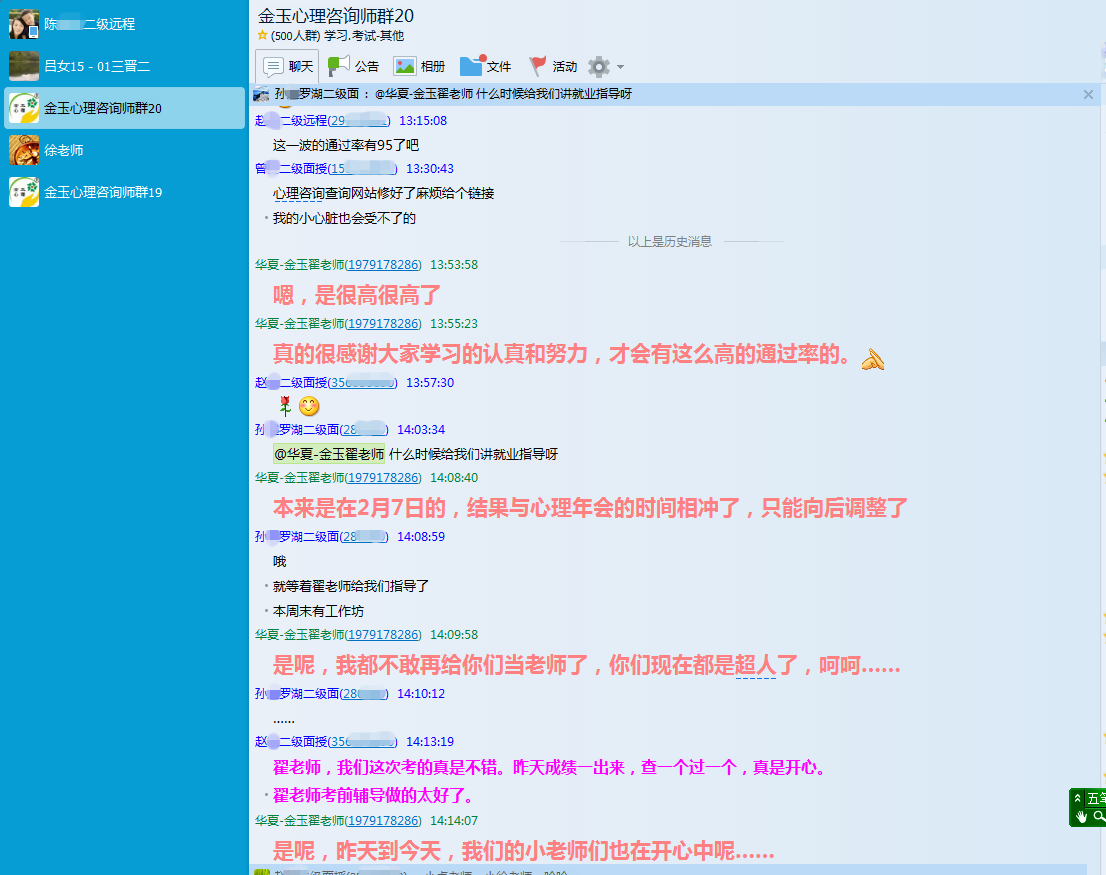This screenshot has width=1106, height=875.
Task: Click sender name 华夏-金玉翟老师 at 14:08:40
Action: point(299,478)
